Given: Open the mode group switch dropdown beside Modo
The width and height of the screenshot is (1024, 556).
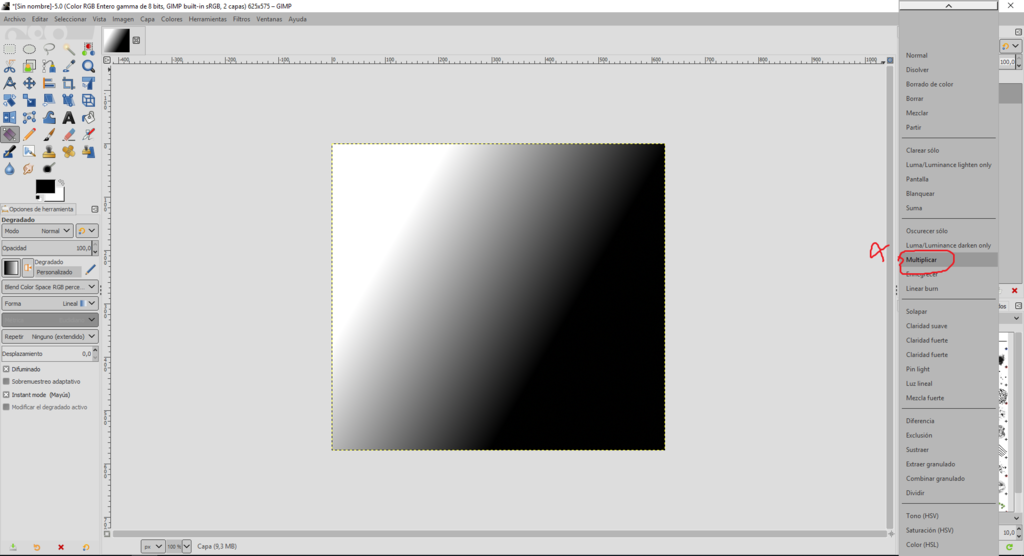Looking at the screenshot, I should click(x=87, y=231).
